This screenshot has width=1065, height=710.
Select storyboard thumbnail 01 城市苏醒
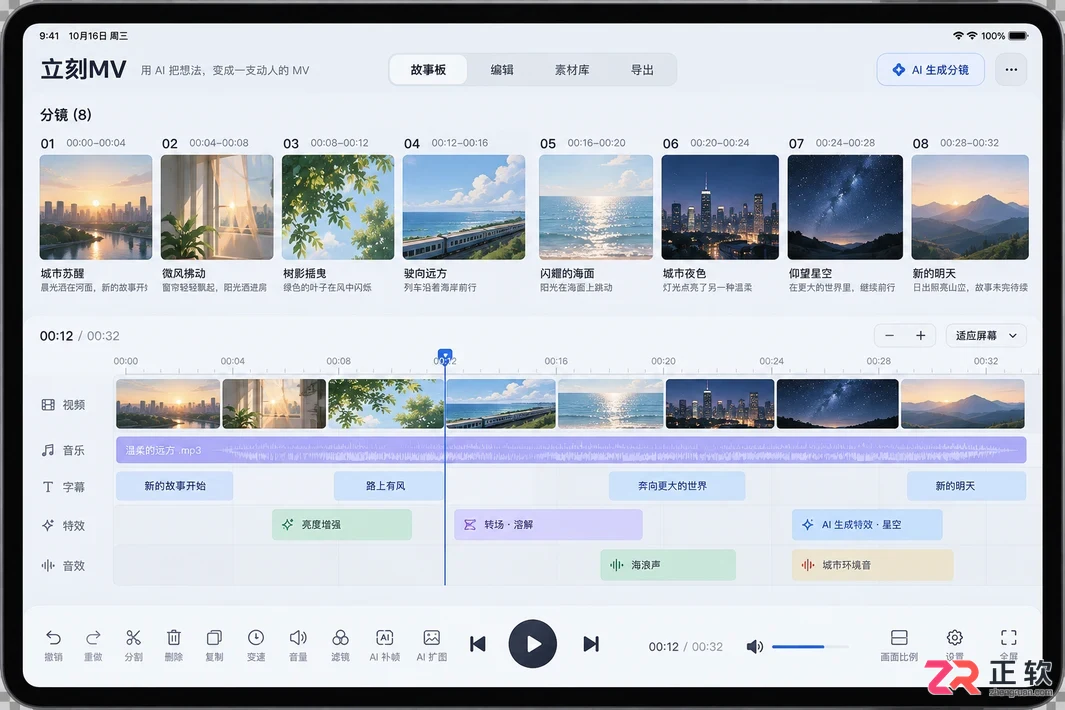coord(96,207)
